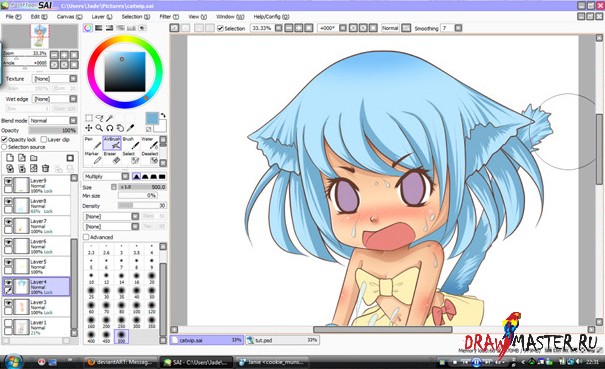
Task: Select the Magic Wand tool
Action: point(110,118)
